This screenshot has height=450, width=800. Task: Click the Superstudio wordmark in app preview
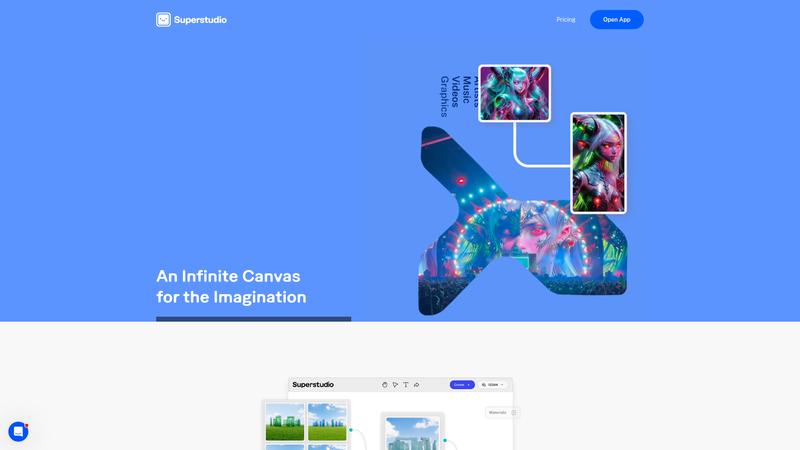pos(313,384)
